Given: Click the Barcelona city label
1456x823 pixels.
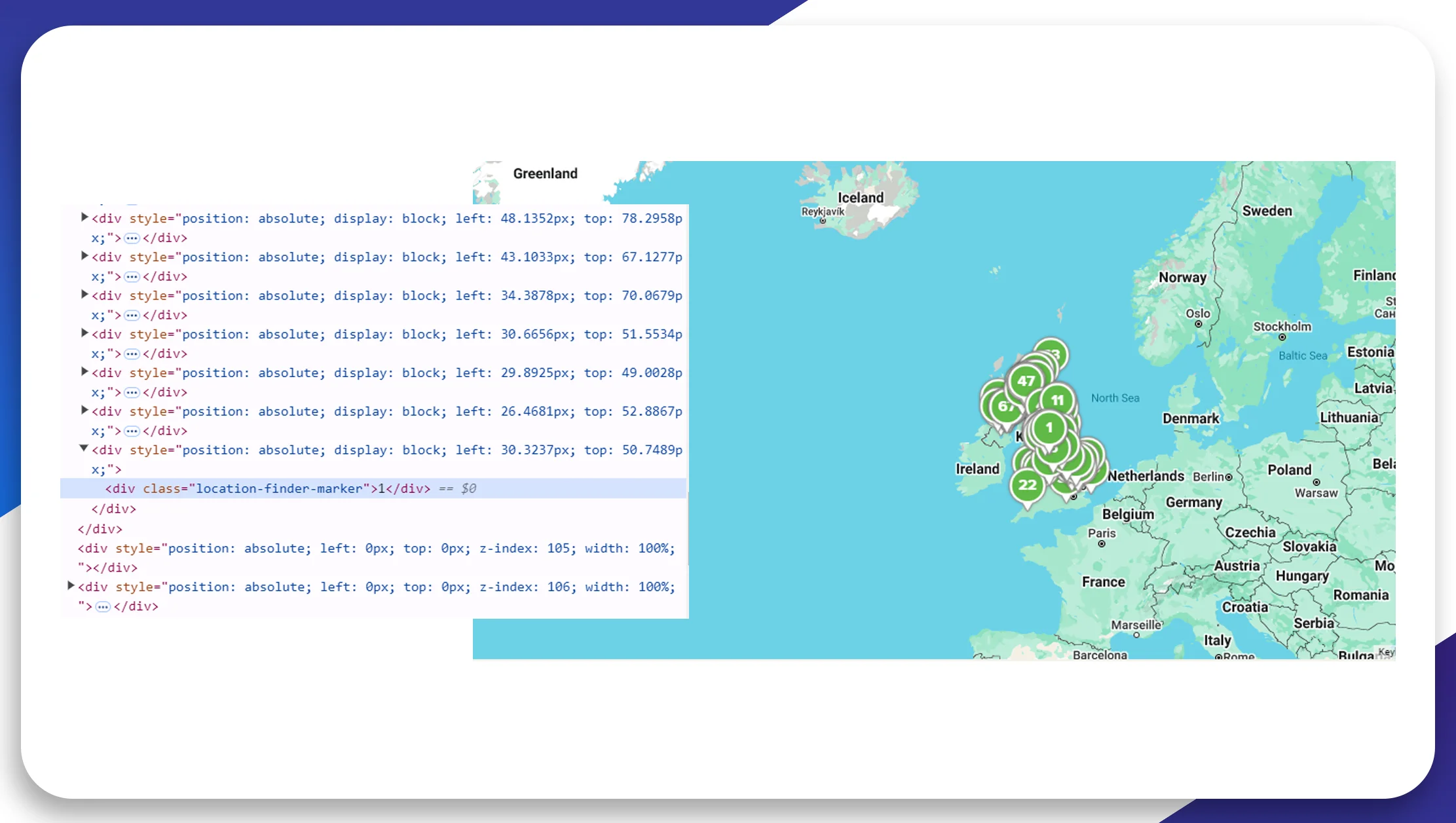Looking at the screenshot, I should pyautogui.click(x=1100, y=655).
